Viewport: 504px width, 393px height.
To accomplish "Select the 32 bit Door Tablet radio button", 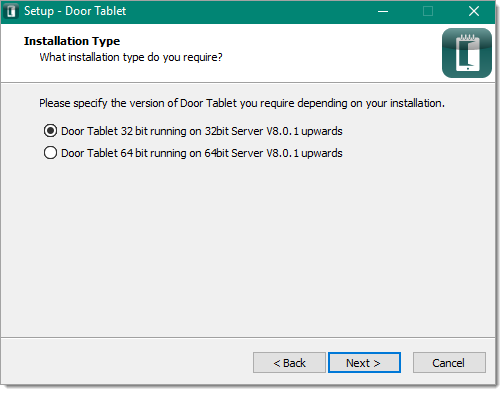I will [x=50, y=131].
